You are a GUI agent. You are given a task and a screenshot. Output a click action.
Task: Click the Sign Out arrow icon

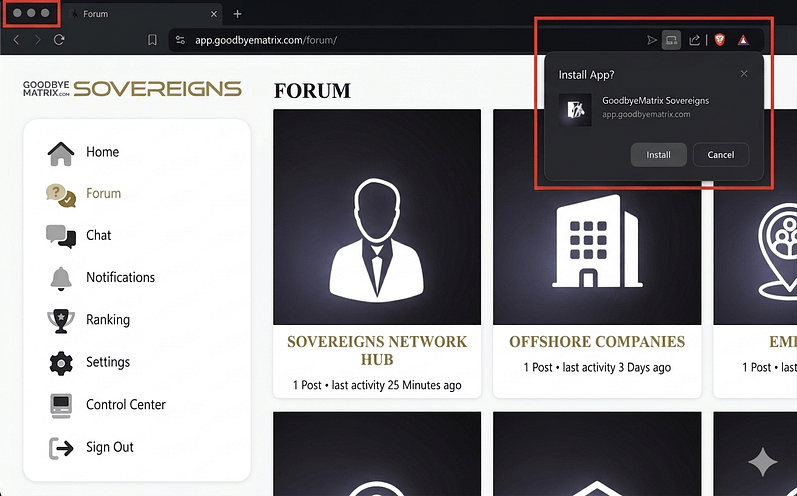point(61,448)
